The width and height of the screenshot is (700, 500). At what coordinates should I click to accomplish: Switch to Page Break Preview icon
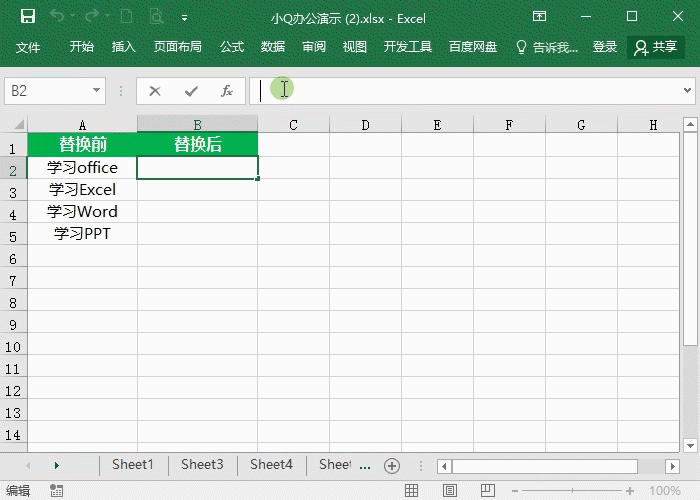pyautogui.click(x=488, y=491)
